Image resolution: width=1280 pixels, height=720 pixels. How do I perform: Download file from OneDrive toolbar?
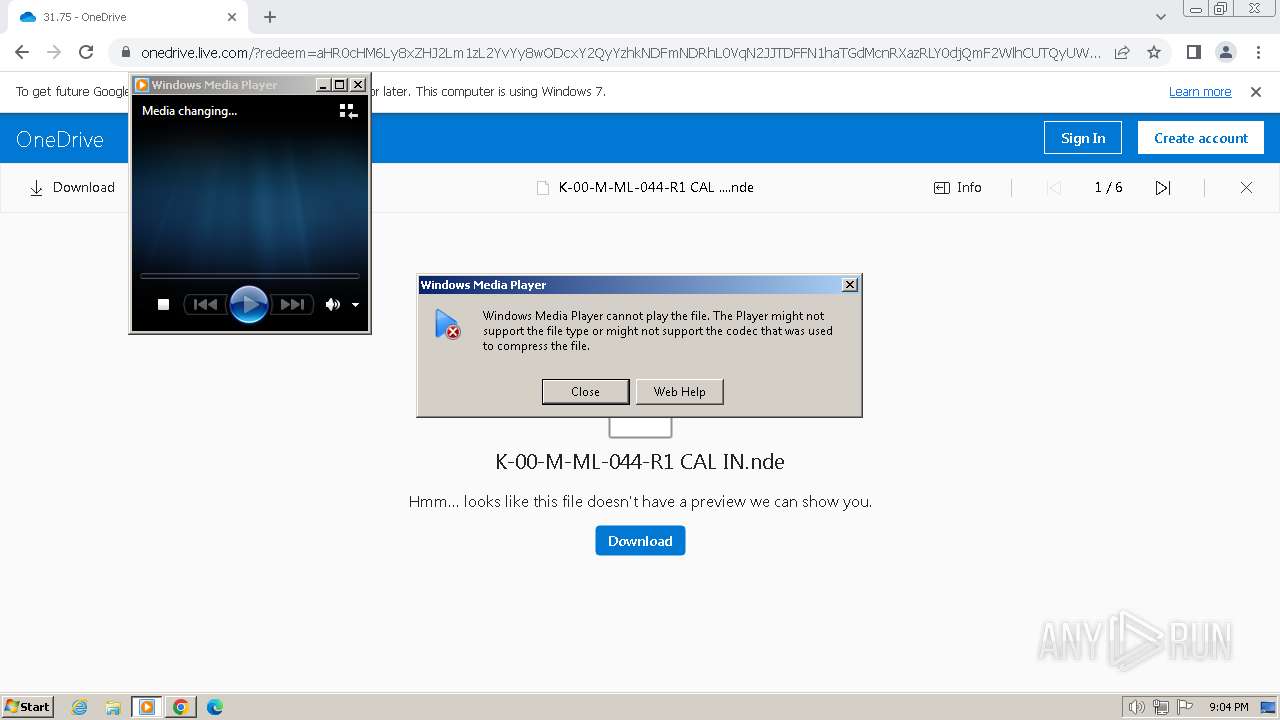click(x=72, y=187)
